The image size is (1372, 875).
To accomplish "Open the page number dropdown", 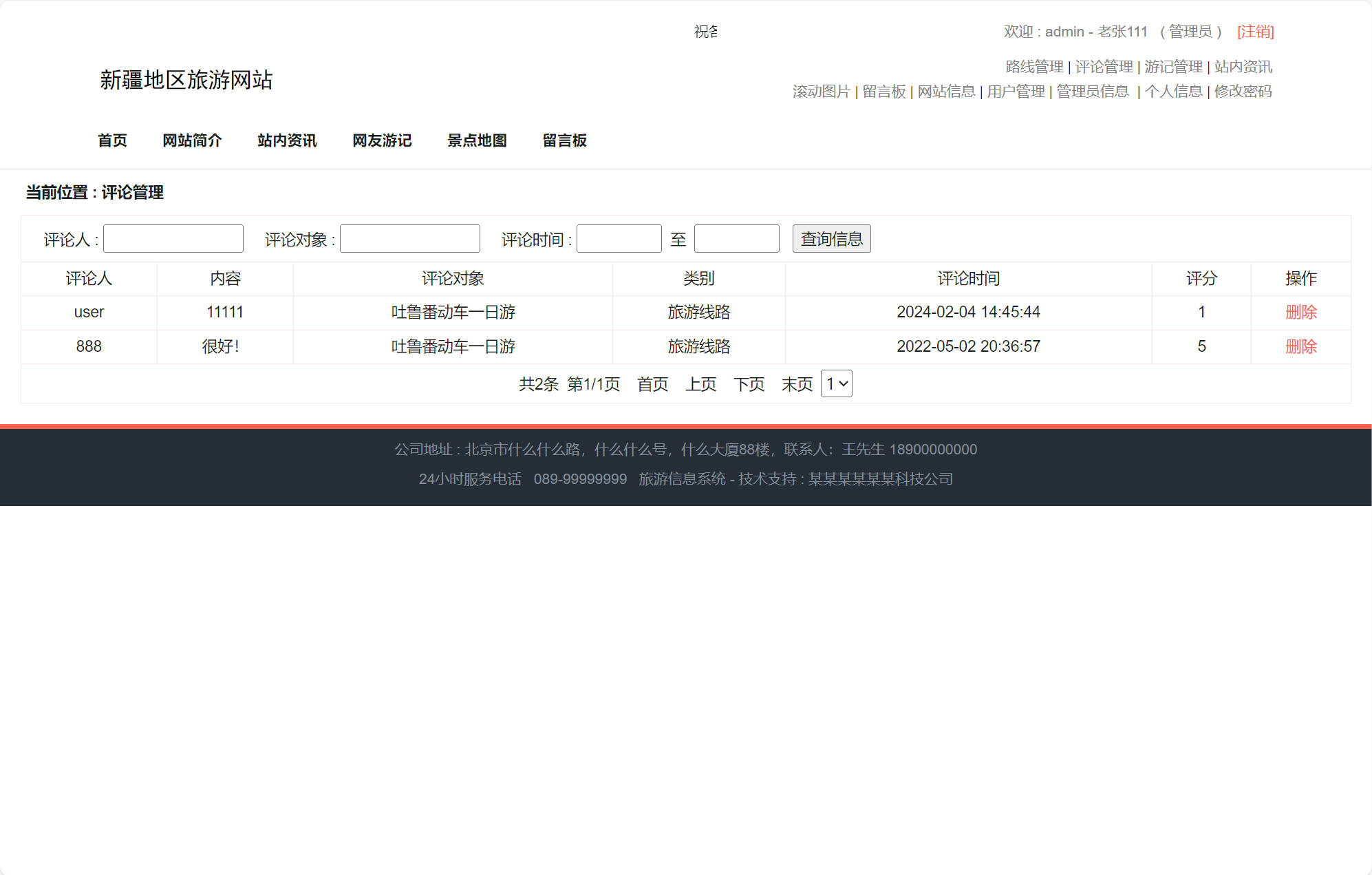I will pos(836,383).
